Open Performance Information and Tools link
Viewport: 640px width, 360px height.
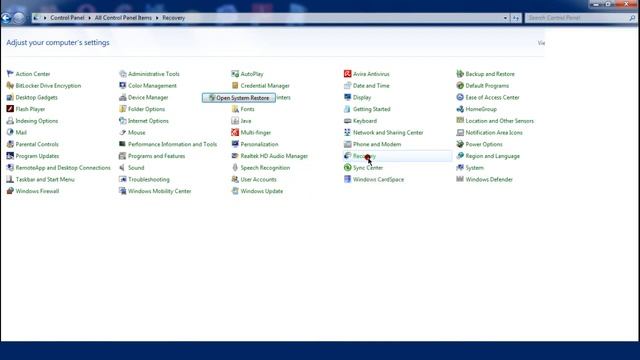(x=172, y=144)
